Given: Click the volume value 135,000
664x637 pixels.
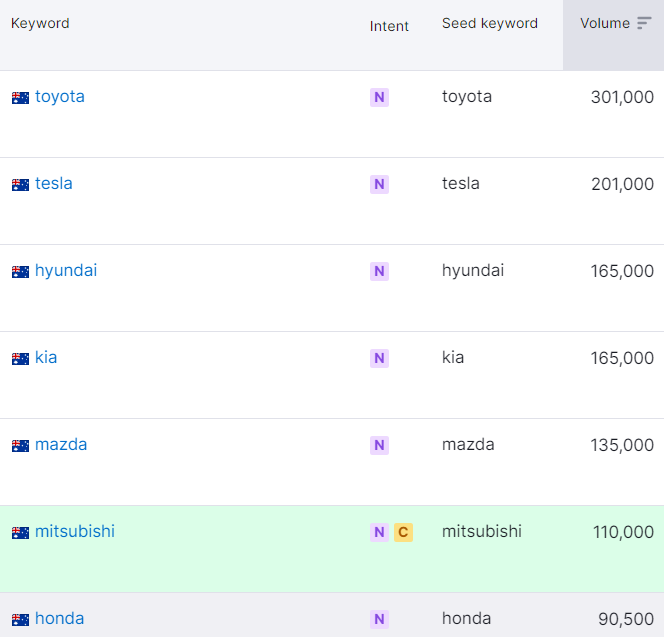Looking at the screenshot, I should pyautogui.click(x=622, y=445).
